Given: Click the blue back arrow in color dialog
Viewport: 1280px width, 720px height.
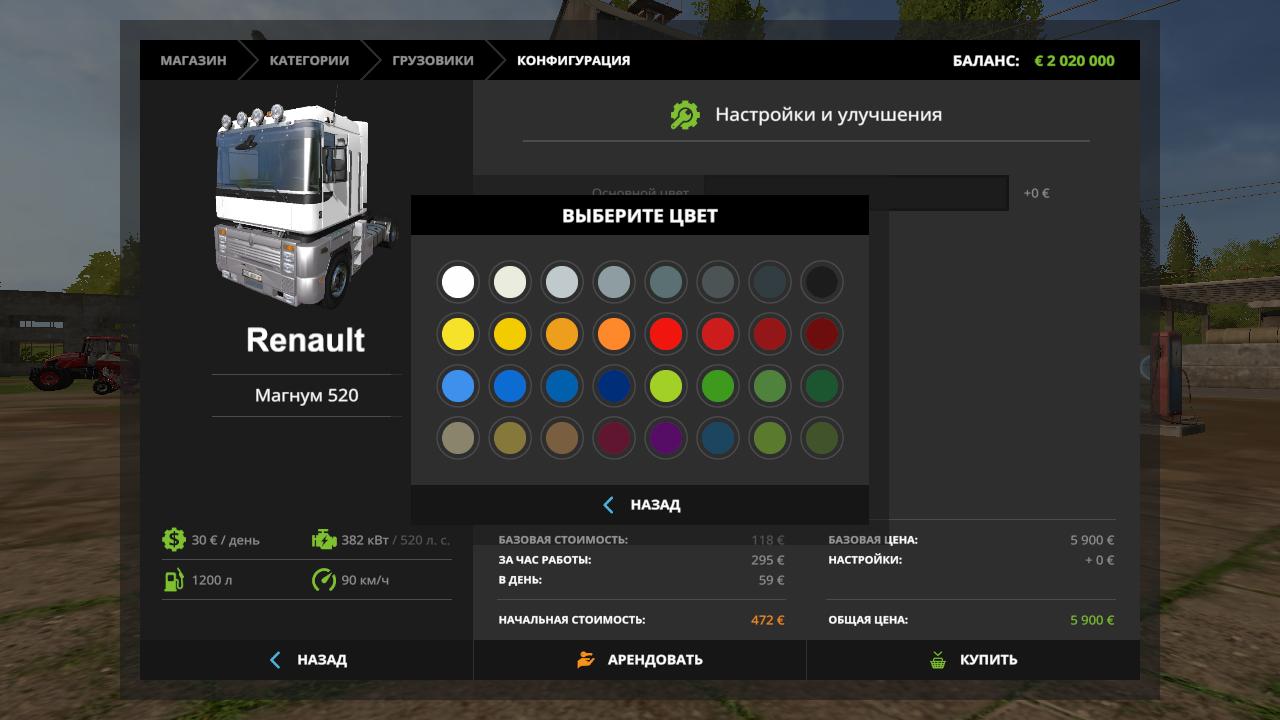Looking at the screenshot, I should click(x=608, y=505).
